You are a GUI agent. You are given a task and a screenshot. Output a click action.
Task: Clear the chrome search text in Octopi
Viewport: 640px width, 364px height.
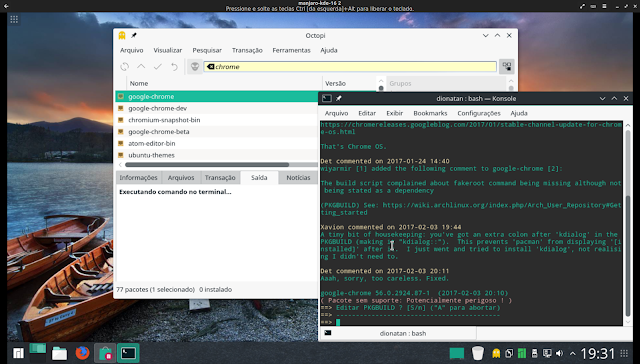click(x=211, y=67)
